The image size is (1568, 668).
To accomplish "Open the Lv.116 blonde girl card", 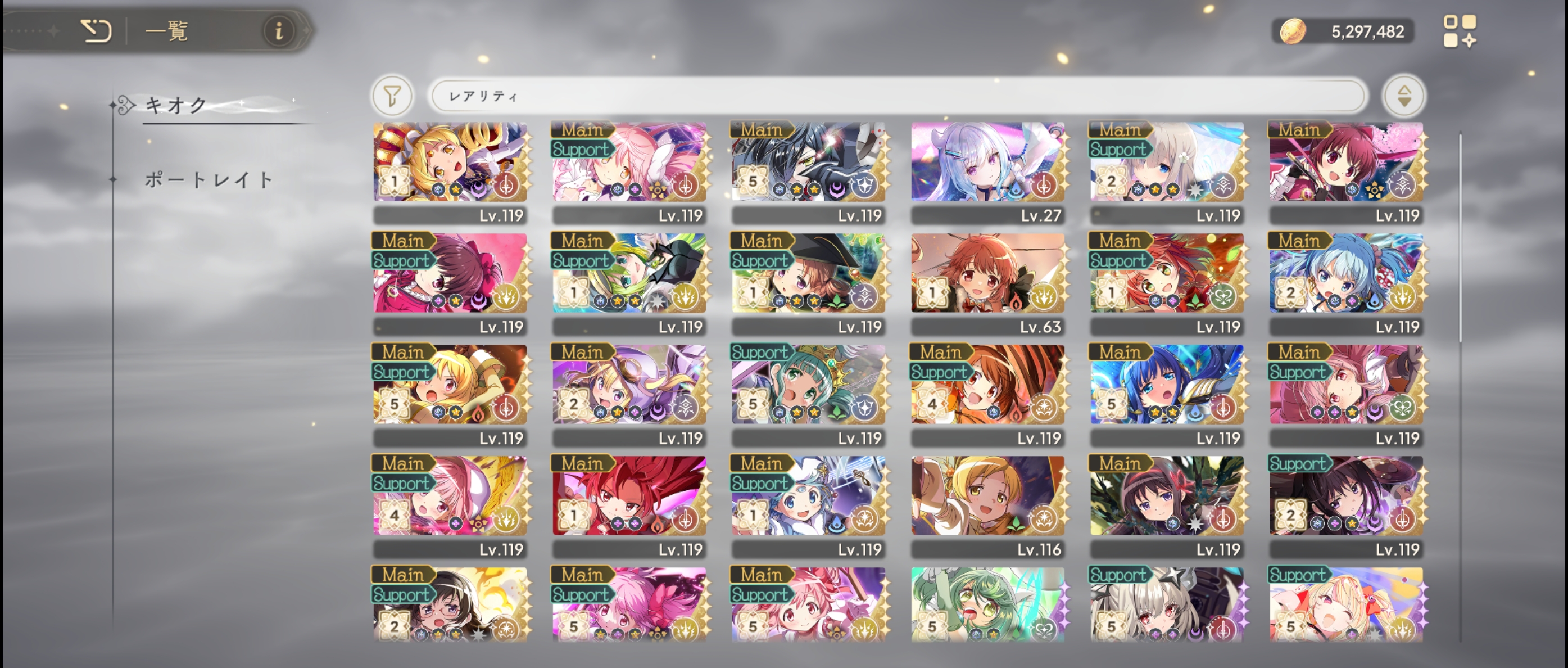I will [987, 507].
